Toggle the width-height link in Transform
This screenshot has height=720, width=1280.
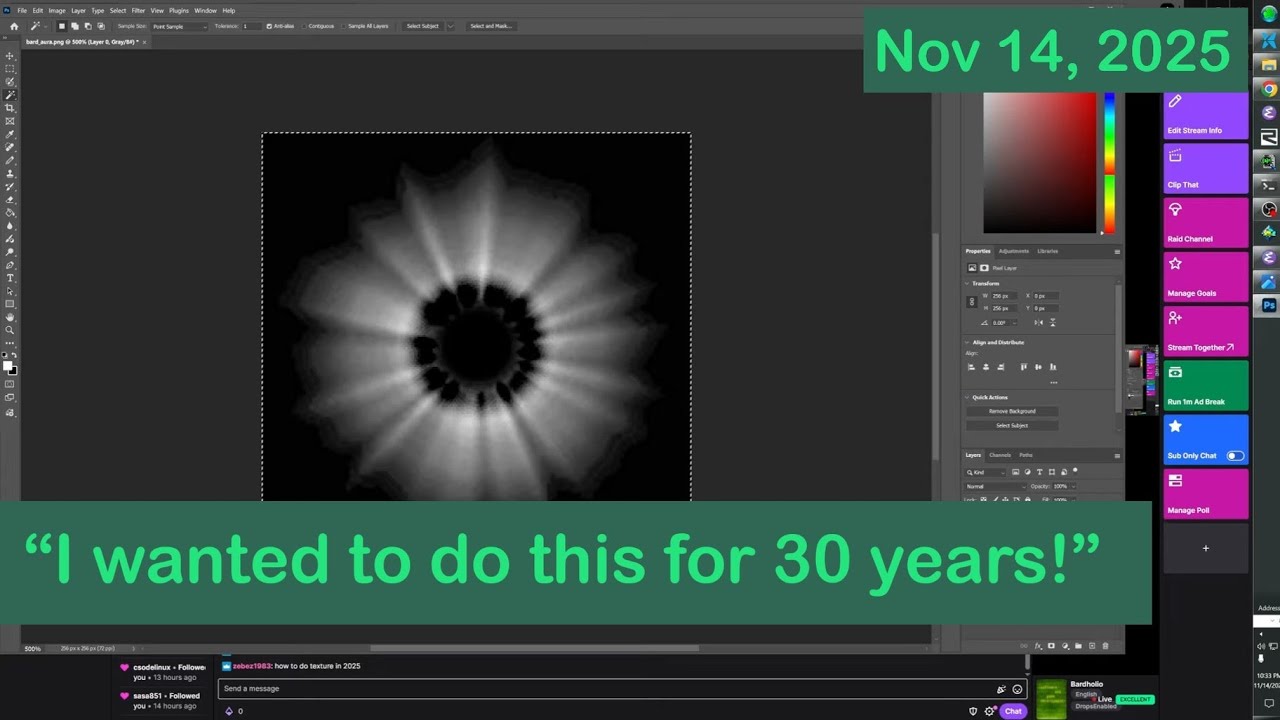(972, 302)
